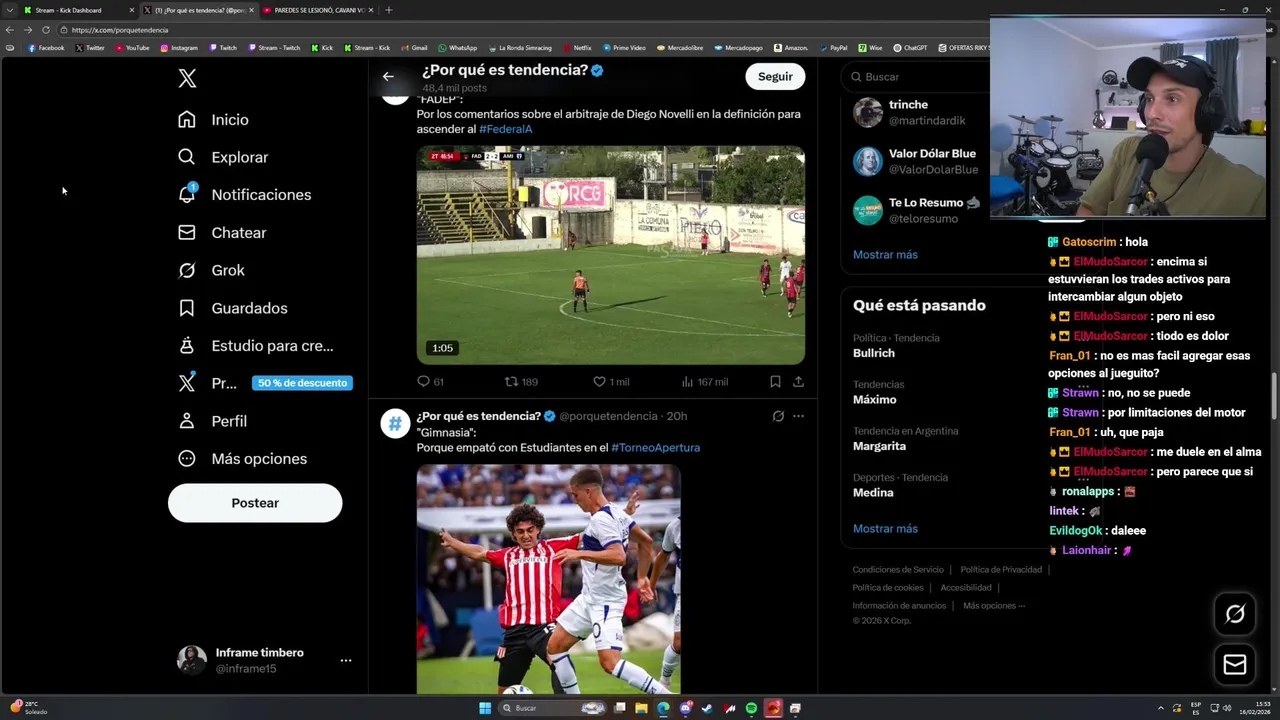This screenshot has height=720, width=1280.
Task: Follow the account with Seguir button
Action: coord(775,76)
